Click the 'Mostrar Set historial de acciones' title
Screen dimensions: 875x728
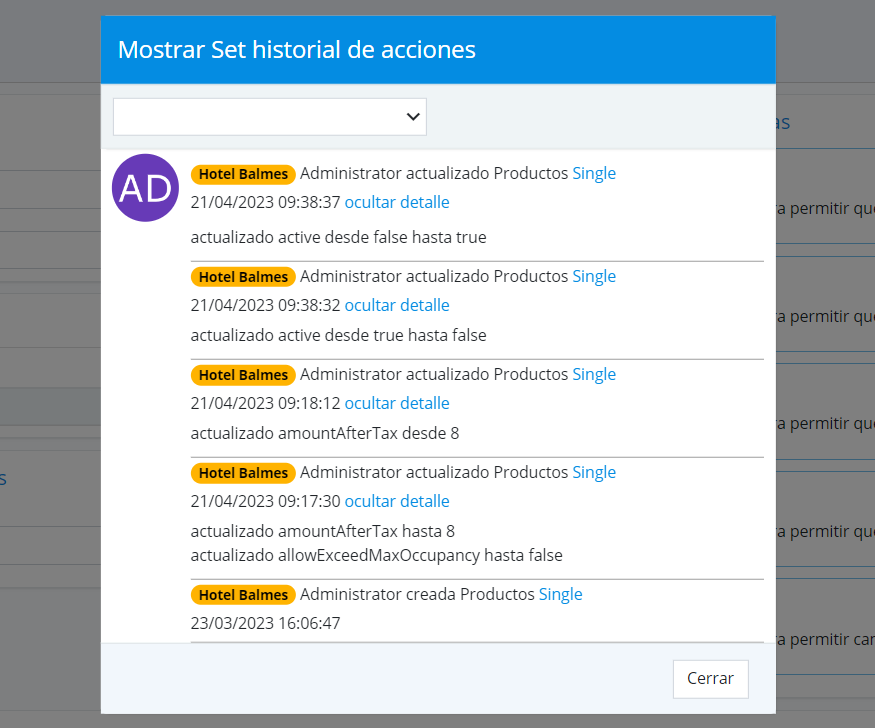click(x=297, y=49)
